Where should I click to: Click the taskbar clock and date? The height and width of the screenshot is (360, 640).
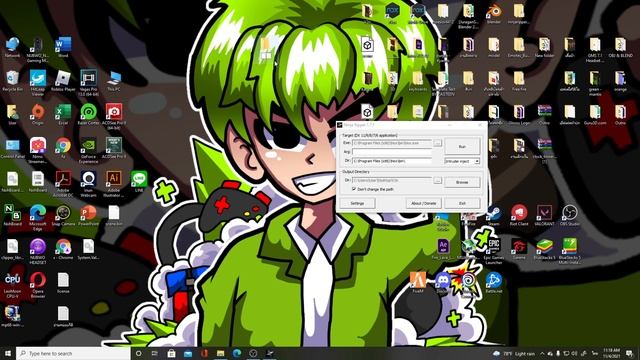[611, 353]
